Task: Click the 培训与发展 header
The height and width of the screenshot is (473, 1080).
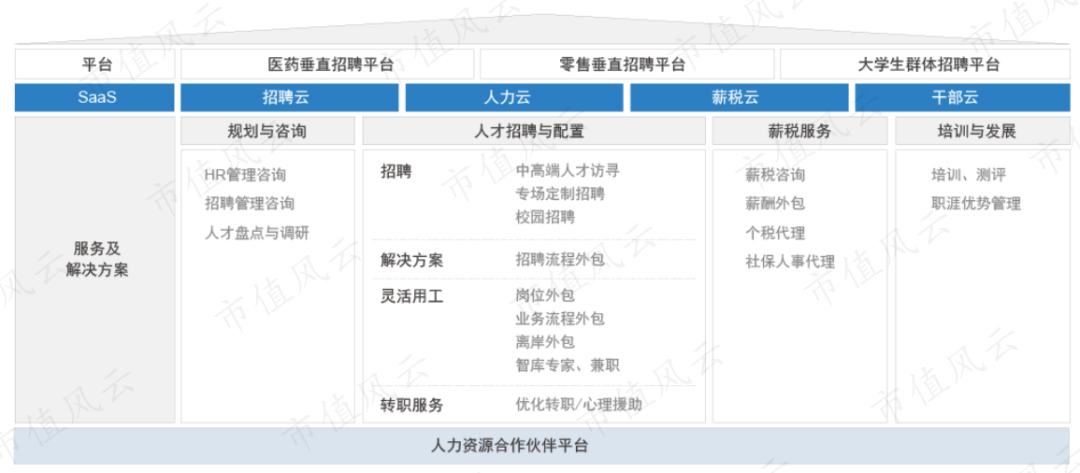Action: 983,131
